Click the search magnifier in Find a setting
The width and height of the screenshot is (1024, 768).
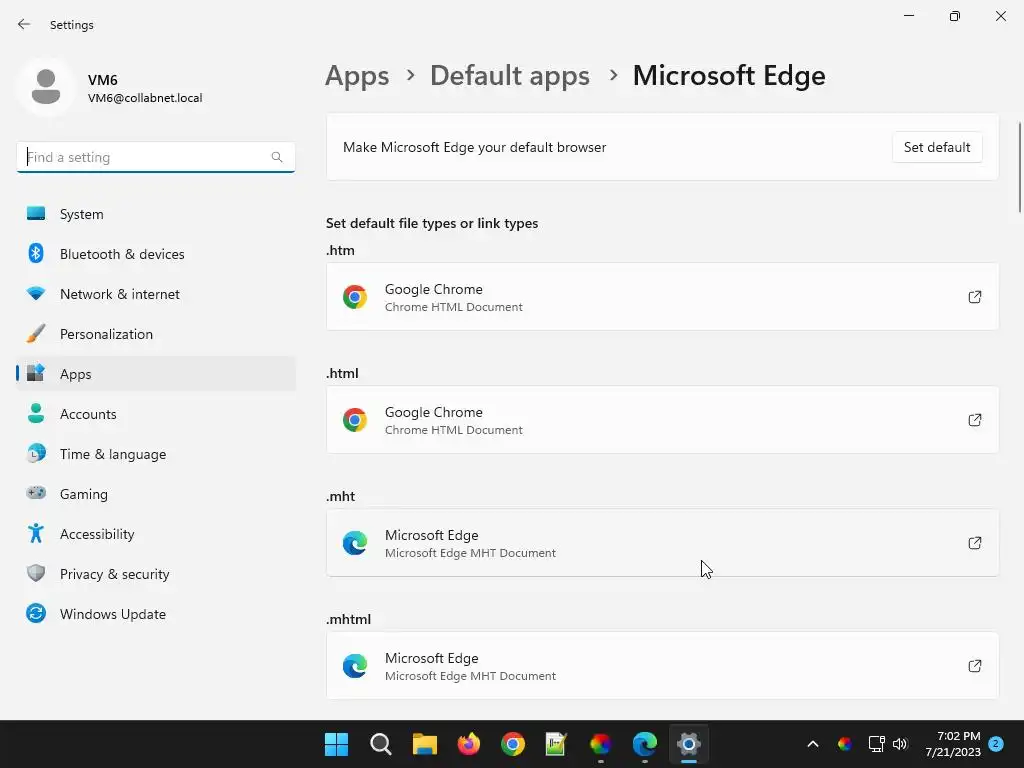click(x=277, y=157)
